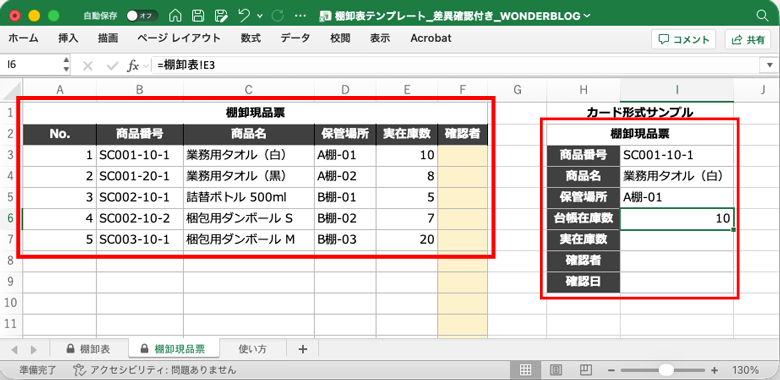Viewport: 780px width, 380px height.
Task: Click the 共有 share button
Action: (x=748, y=40)
